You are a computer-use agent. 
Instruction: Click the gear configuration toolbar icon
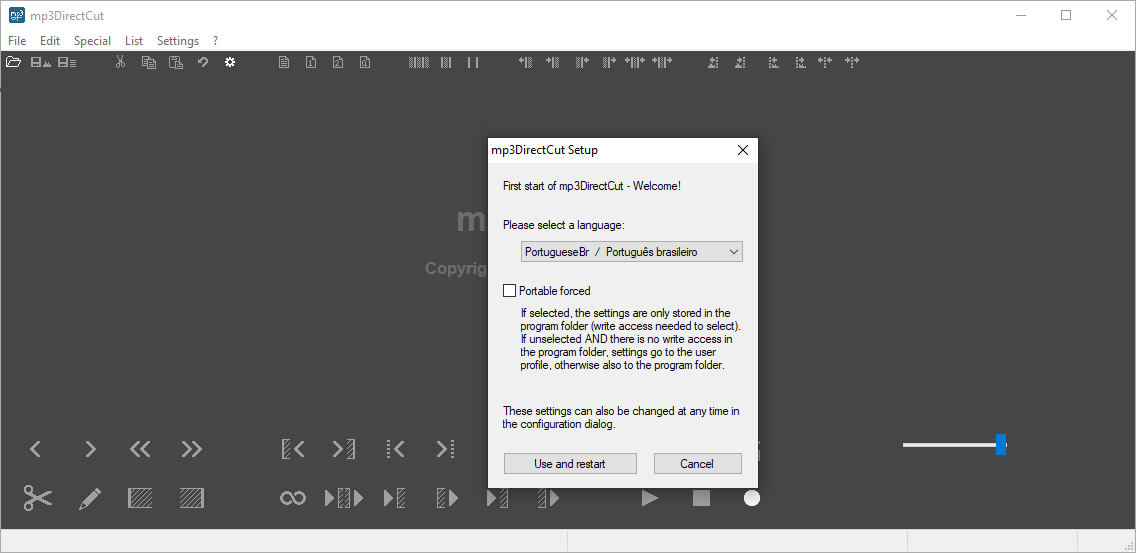[x=230, y=62]
